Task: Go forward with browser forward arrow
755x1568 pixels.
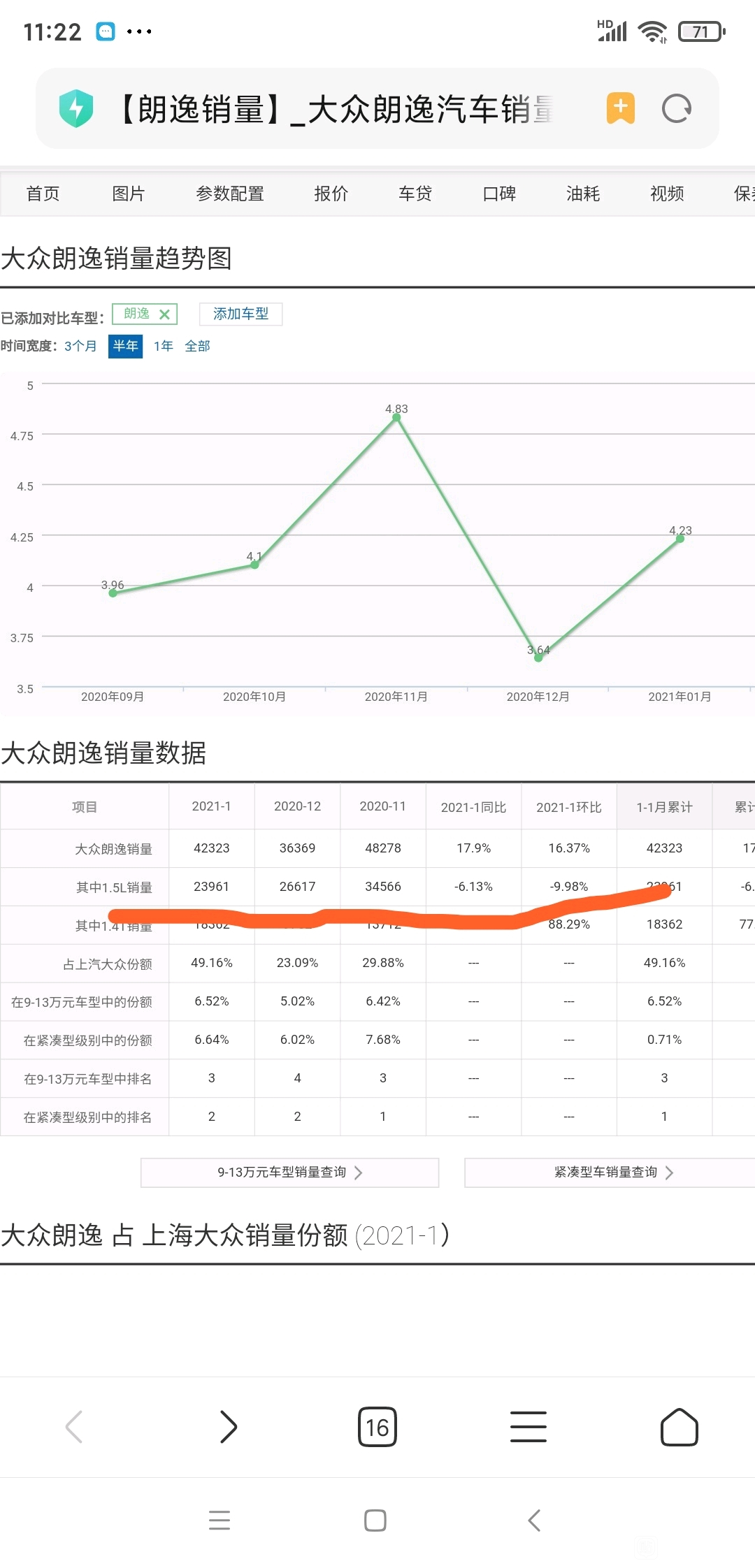Action: (x=228, y=1426)
